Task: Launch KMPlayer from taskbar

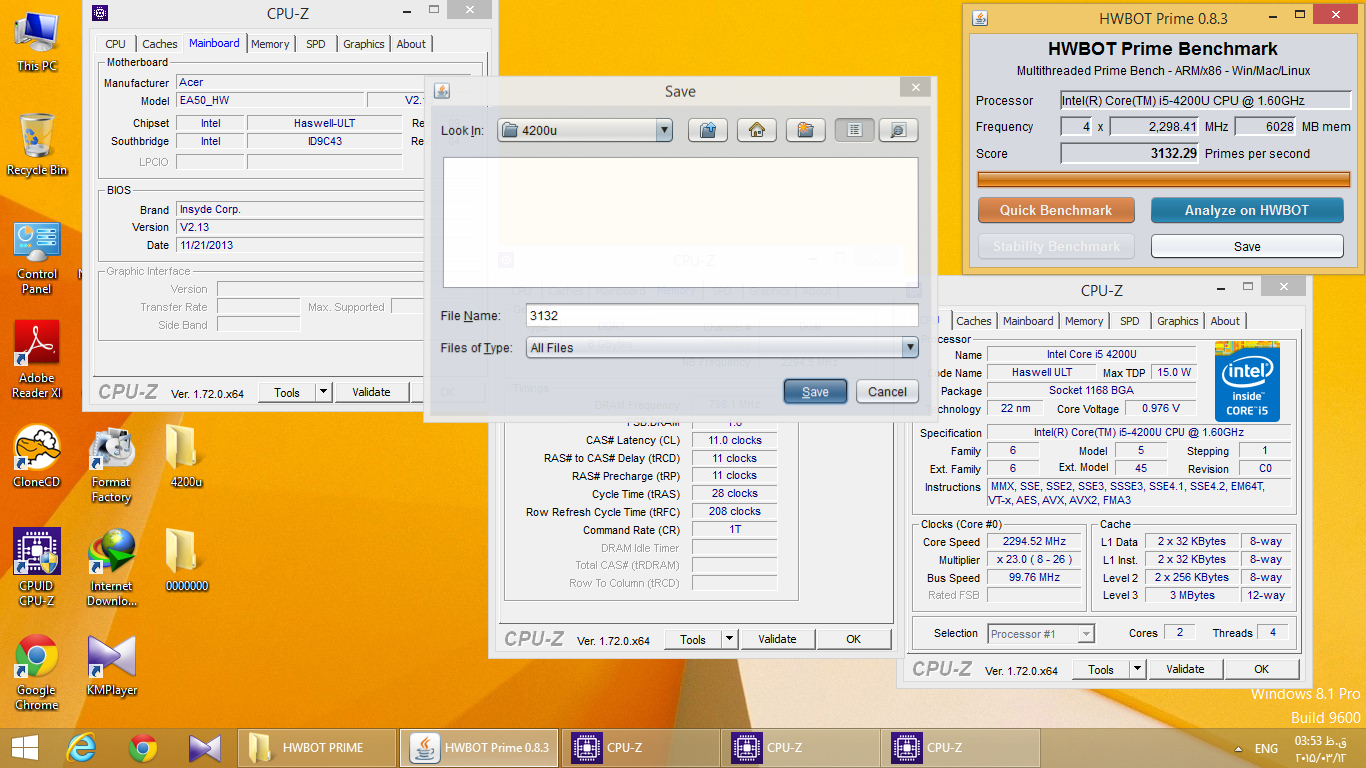Action: 204,747
